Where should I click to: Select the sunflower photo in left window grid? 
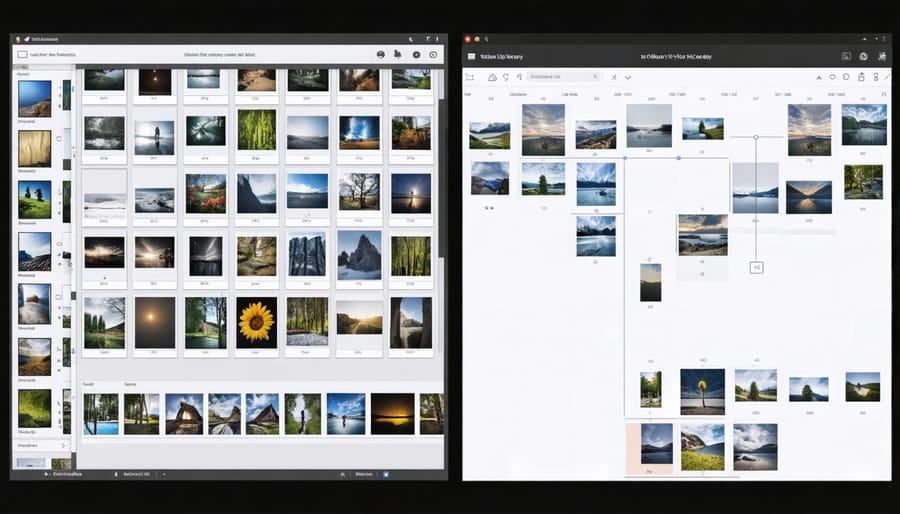(257, 322)
